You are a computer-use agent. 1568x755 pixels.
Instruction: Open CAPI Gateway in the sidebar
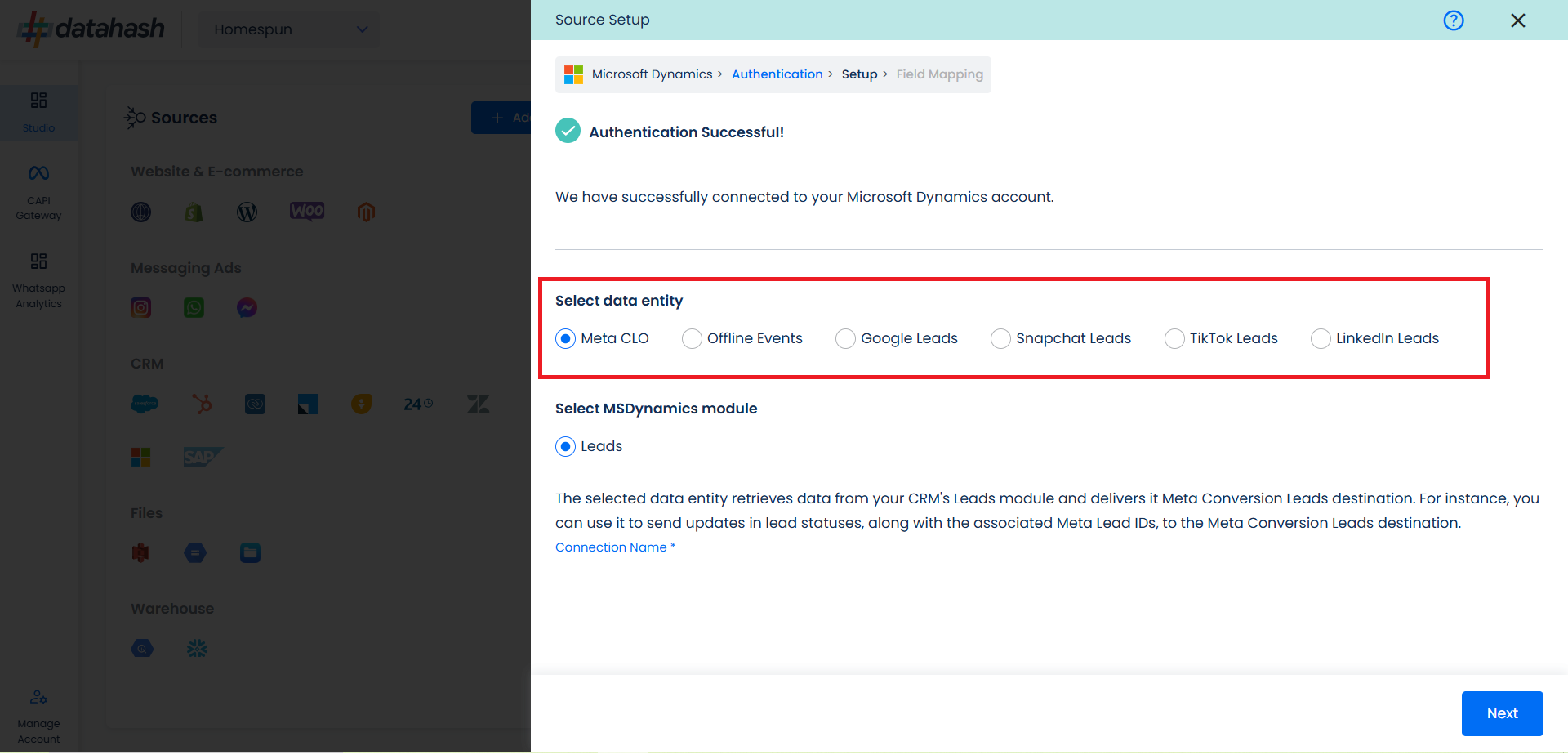pyautogui.click(x=38, y=193)
